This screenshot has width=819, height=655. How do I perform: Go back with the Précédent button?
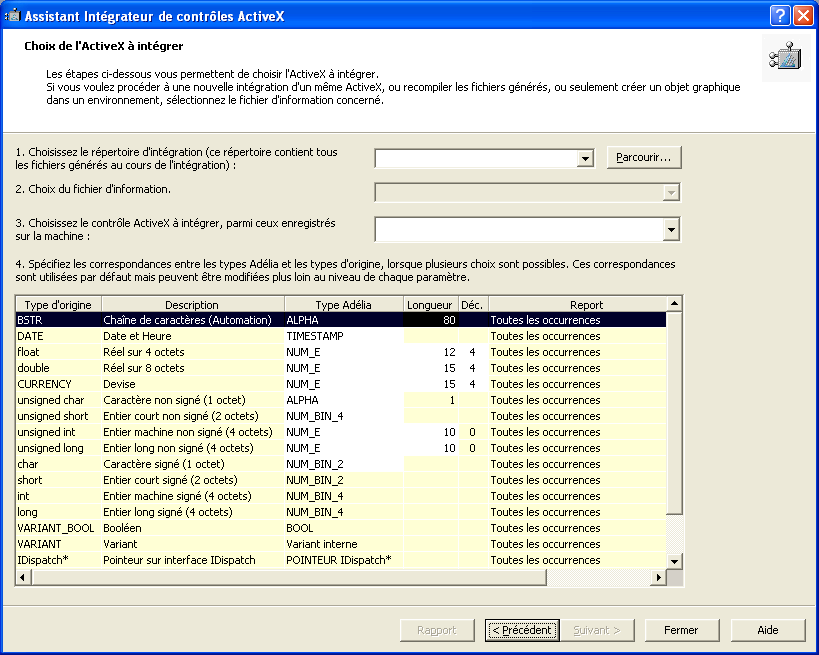coord(520,630)
